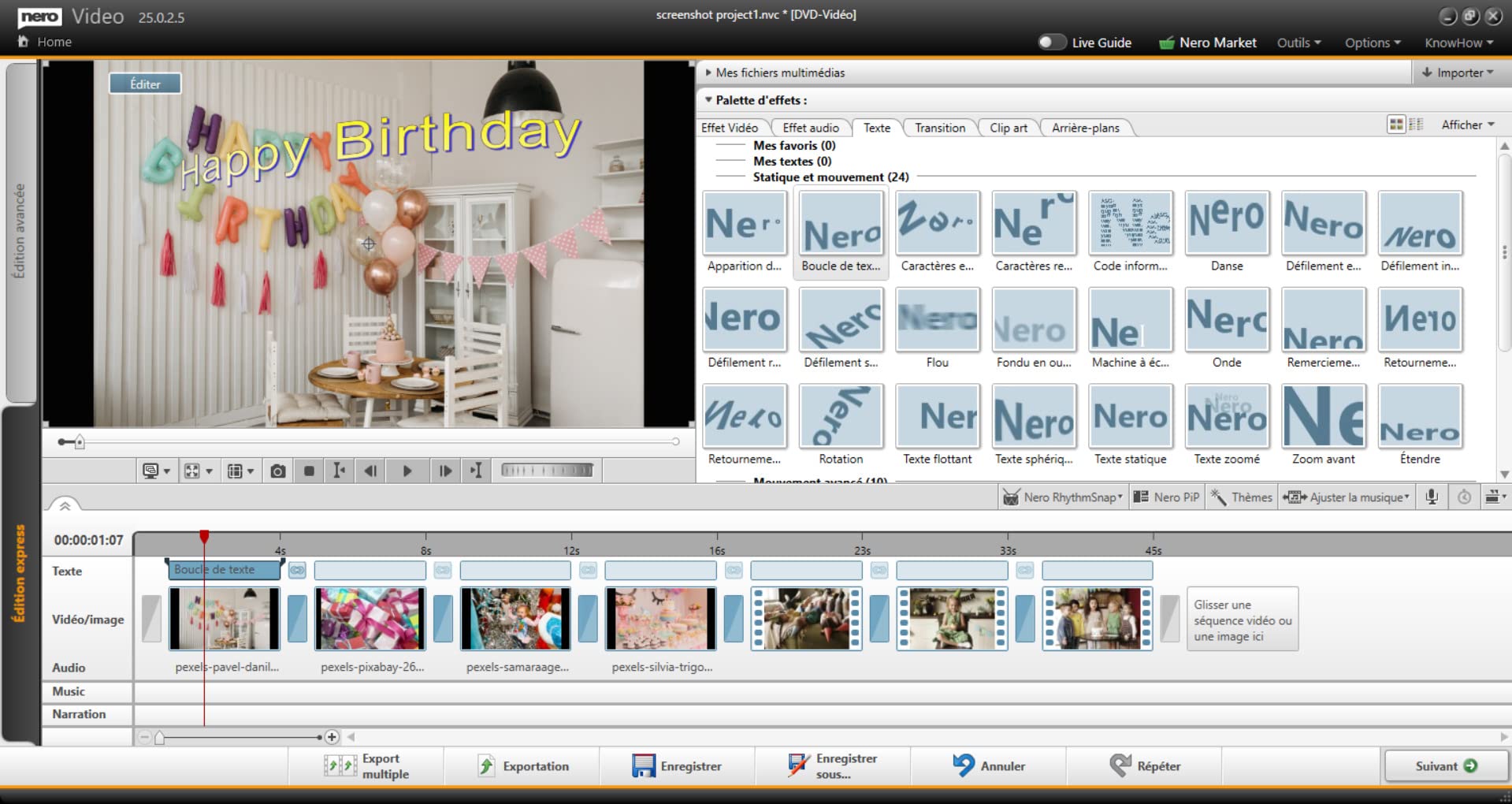Select the pexels-samaraage clip thumbnail
1512x804 pixels.
pos(515,619)
